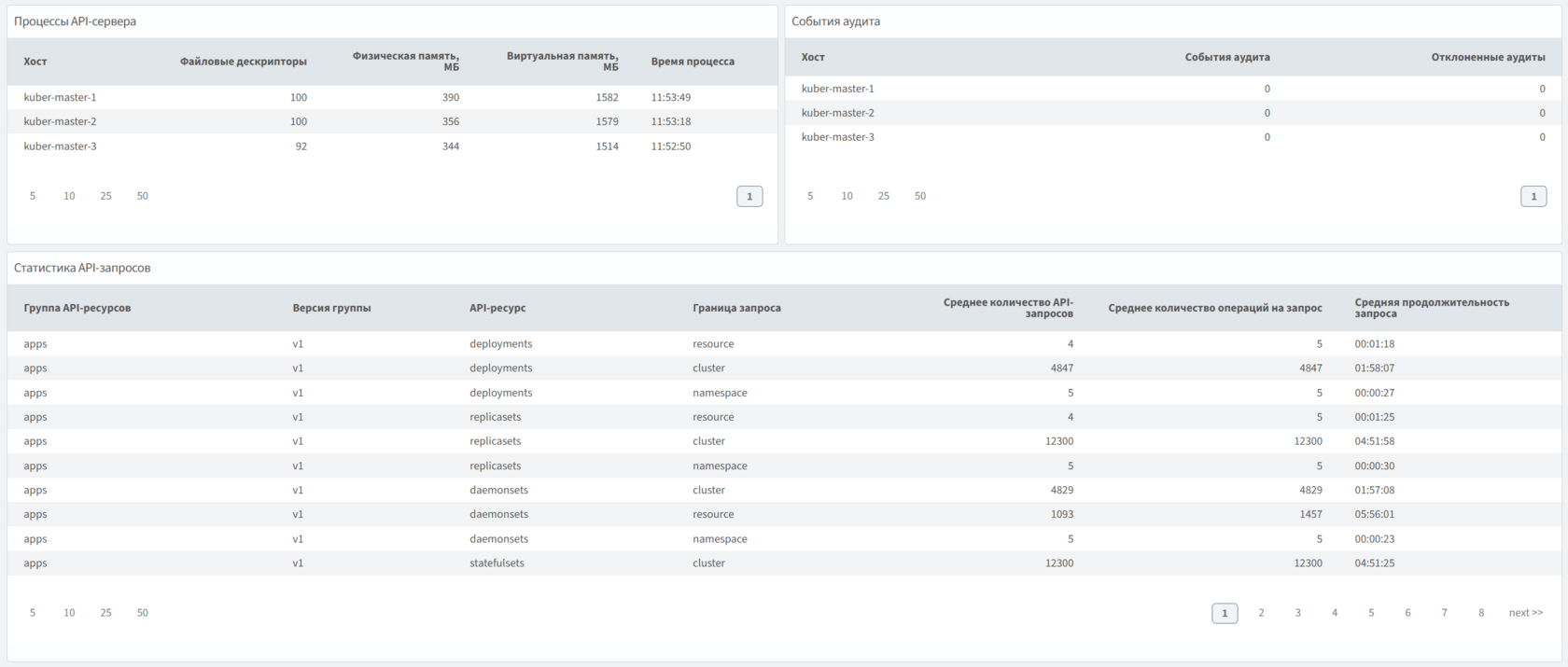Show 50 rows in audit events table
The height and width of the screenshot is (667, 1568).
click(x=919, y=196)
